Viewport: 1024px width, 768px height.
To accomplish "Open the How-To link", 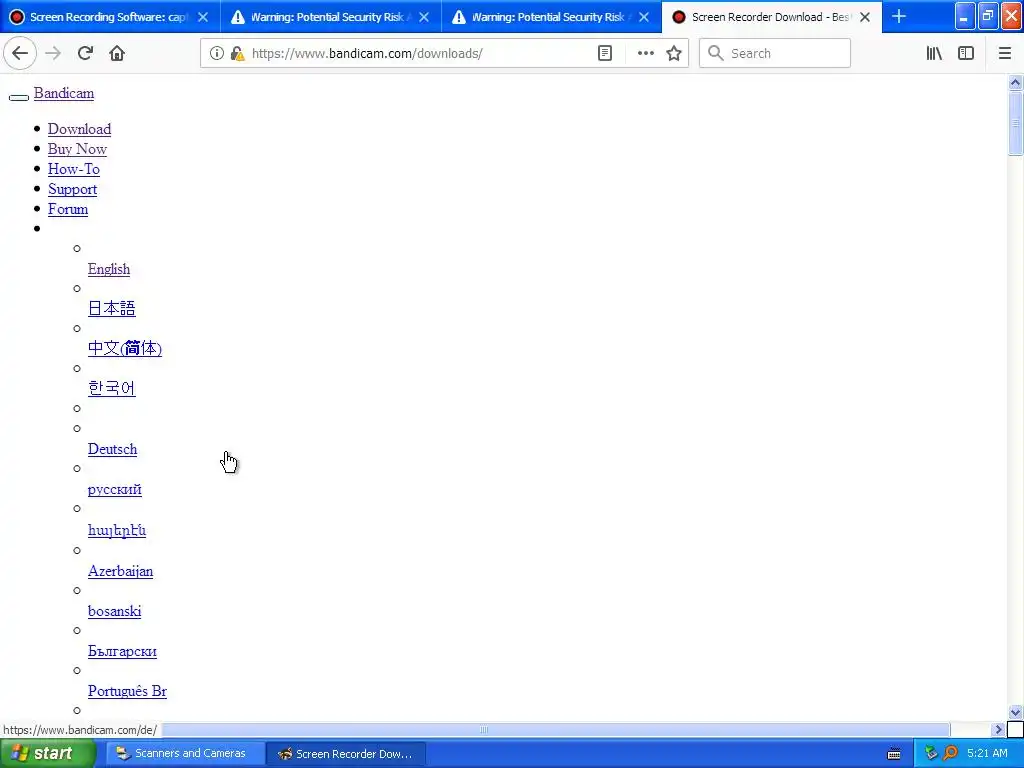I will click(x=74, y=169).
